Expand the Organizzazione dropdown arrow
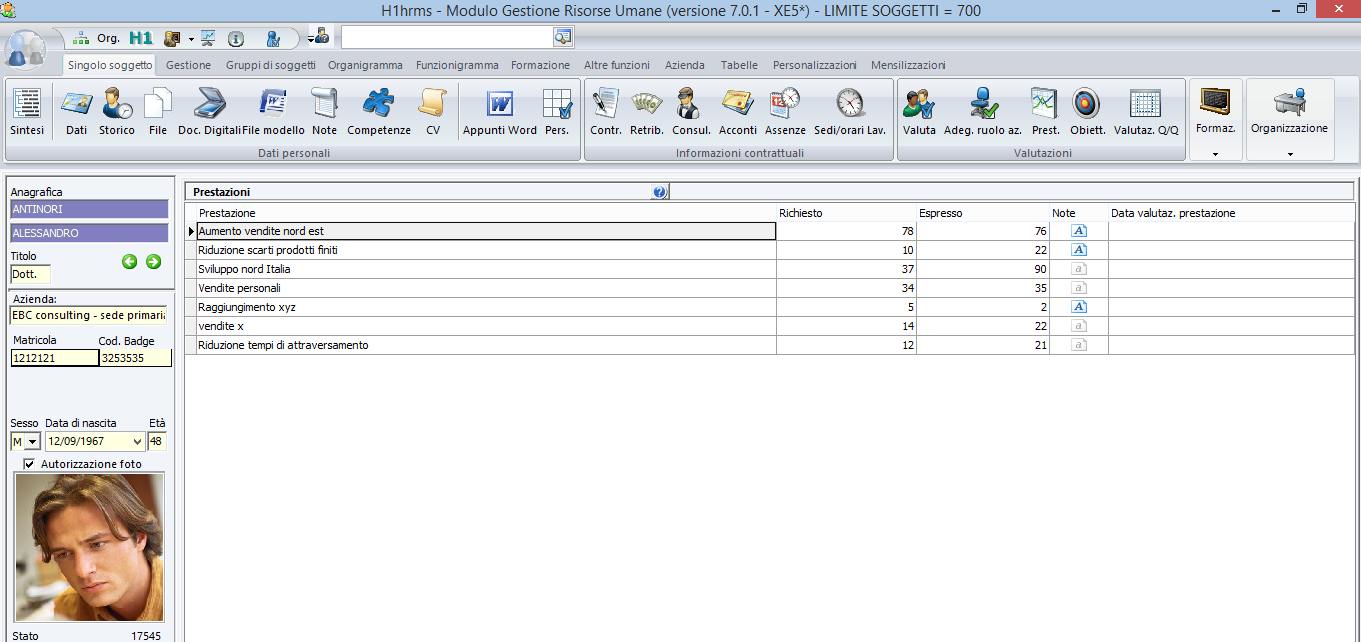This screenshot has width=1361, height=642. [x=1289, y=154]
